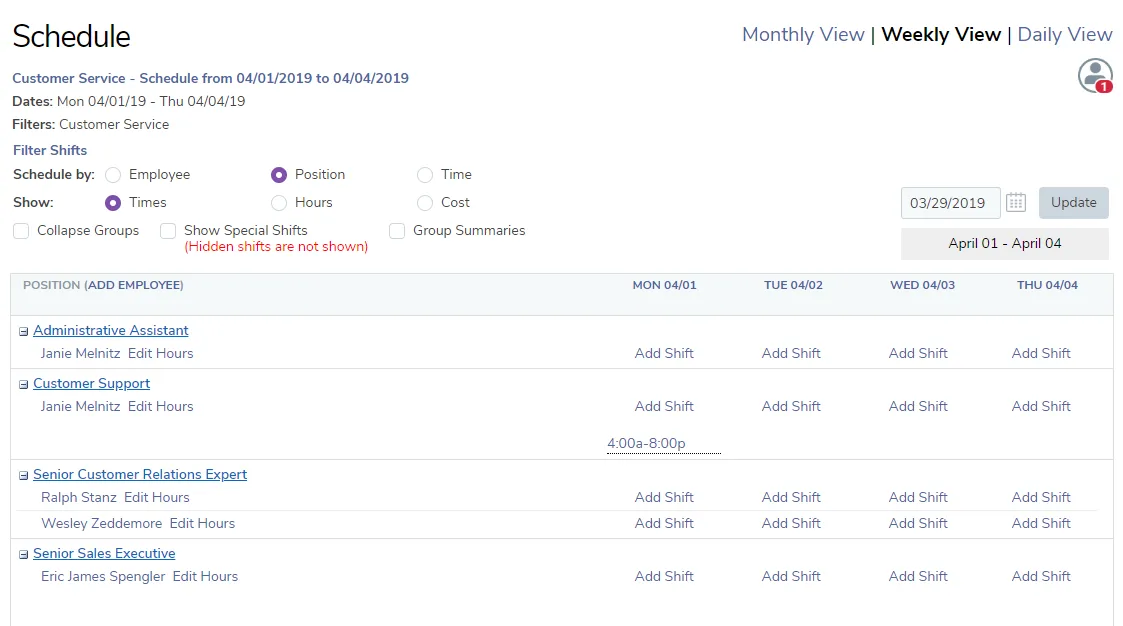Switch to Monthly View
The image size is (1123, 626).
(x=803, y=34)
